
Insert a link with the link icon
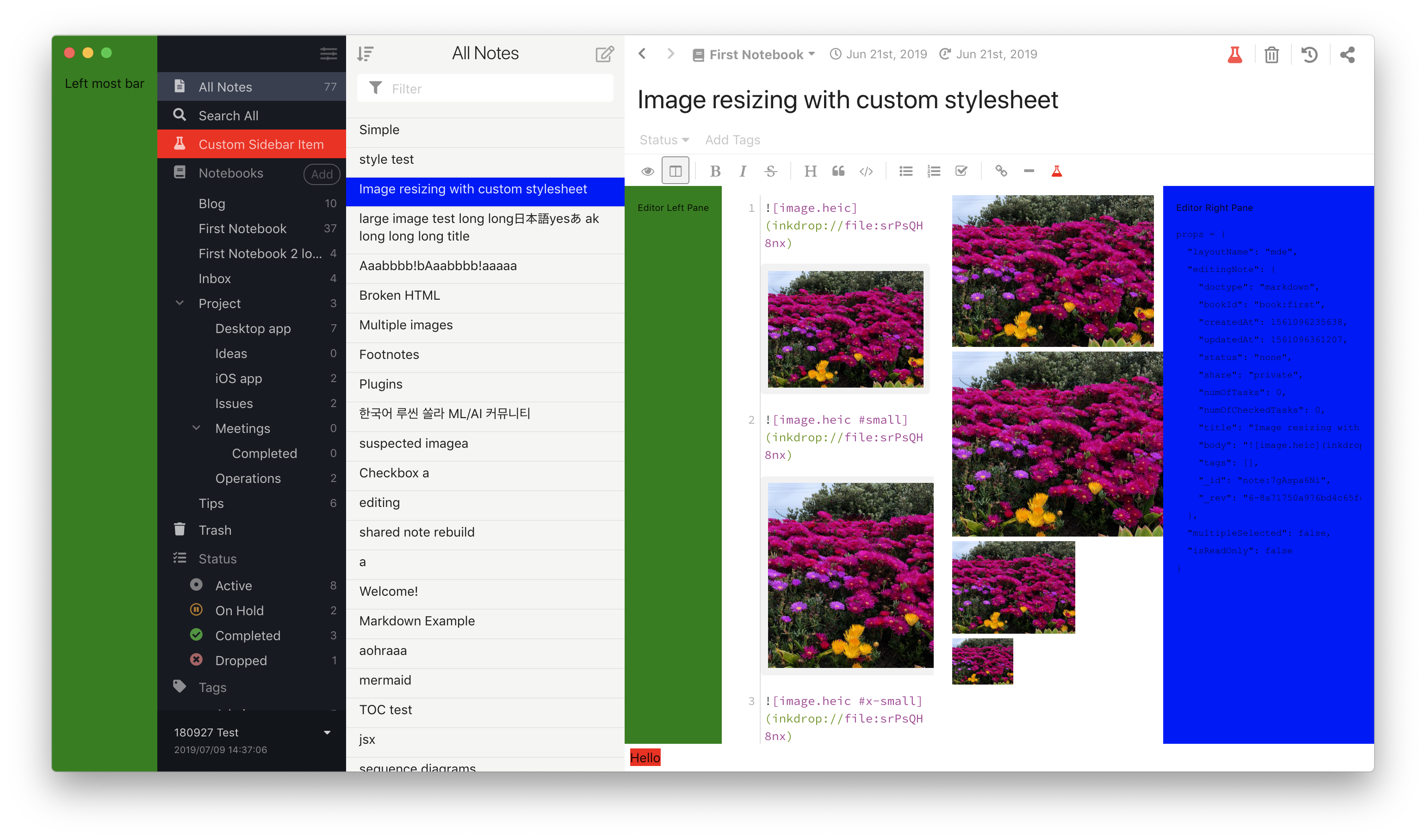[1001, 171]
